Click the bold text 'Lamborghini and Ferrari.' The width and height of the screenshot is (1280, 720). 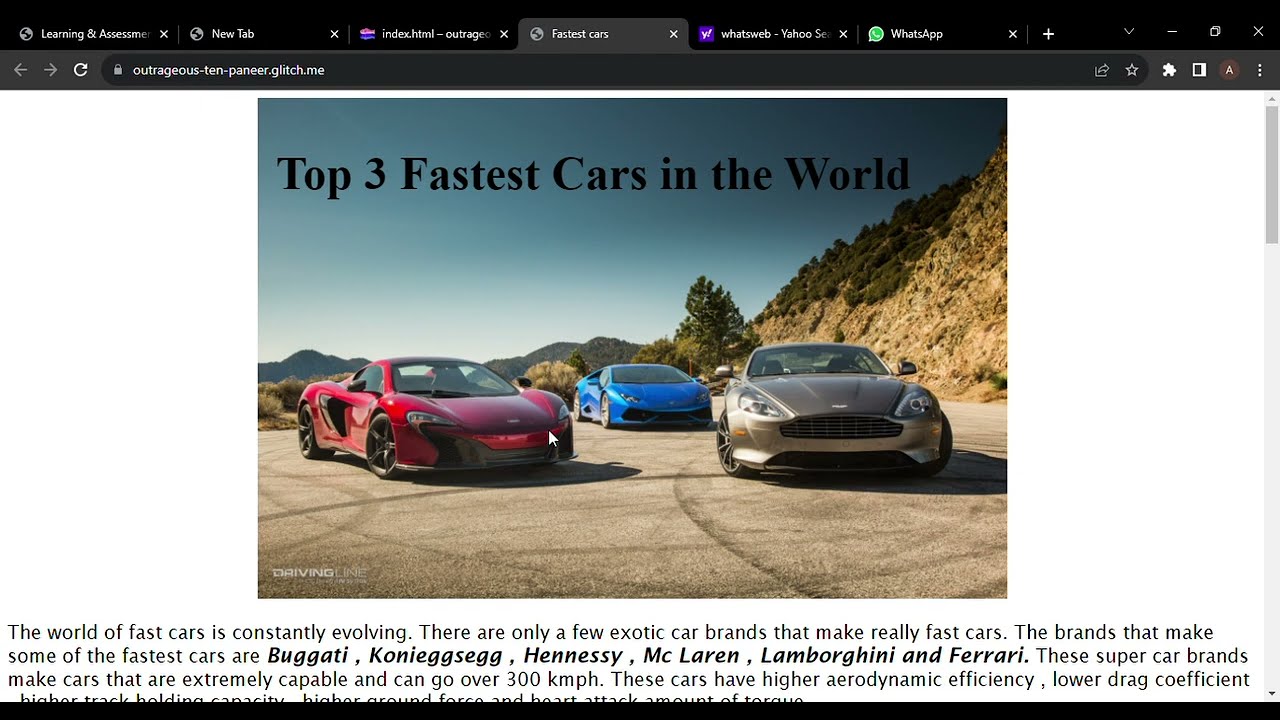point(895,656)
